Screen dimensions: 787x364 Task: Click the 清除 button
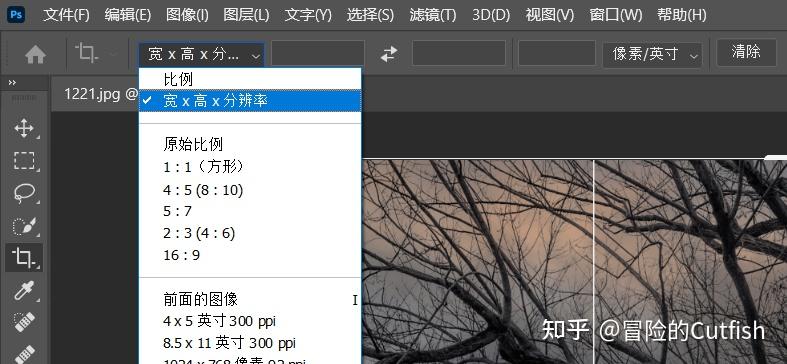pyautogui.click(x=746, y=52)
